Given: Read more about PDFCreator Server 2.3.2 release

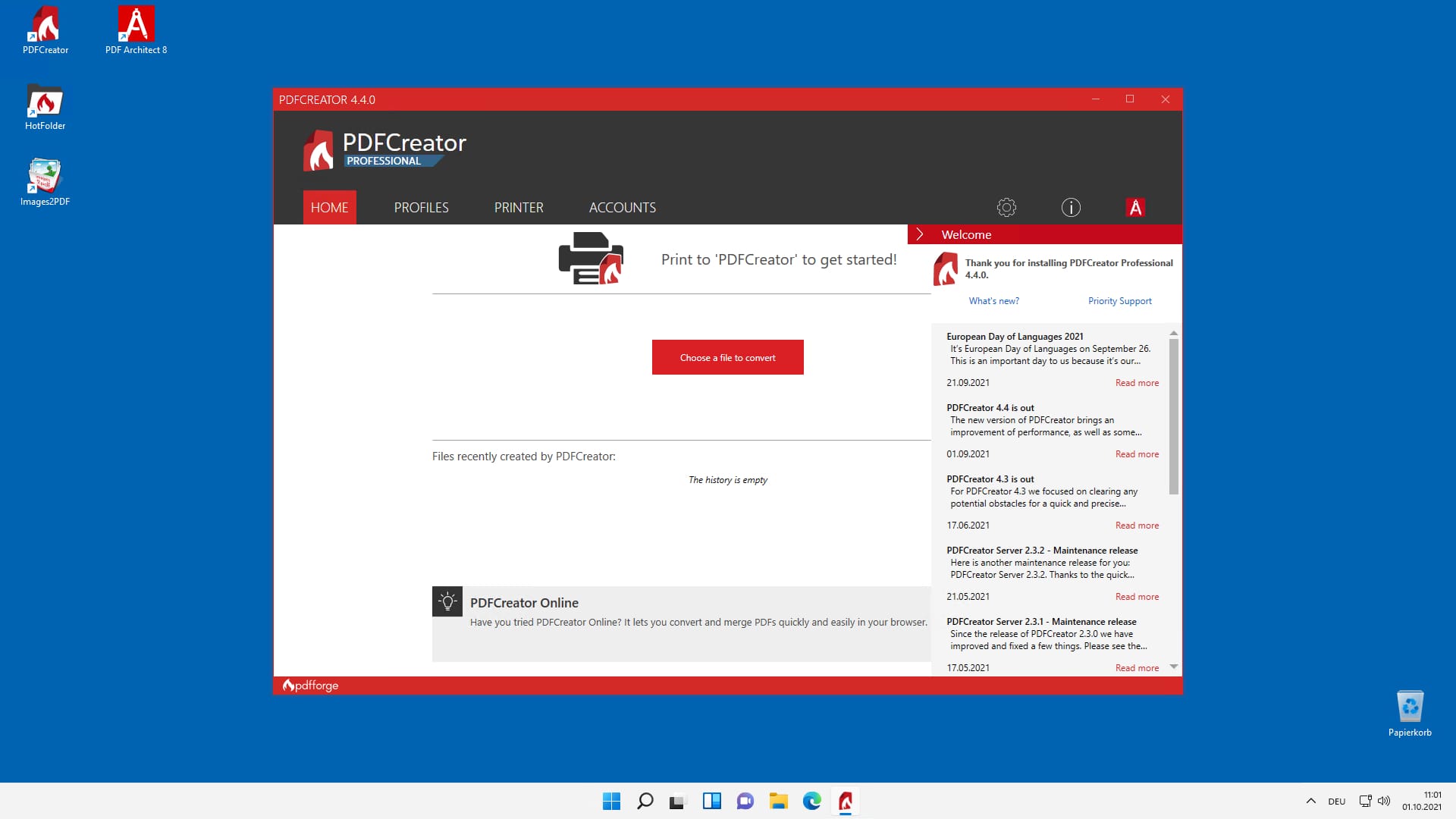Looking at the screenshot, I should [x=1137, y=597].
